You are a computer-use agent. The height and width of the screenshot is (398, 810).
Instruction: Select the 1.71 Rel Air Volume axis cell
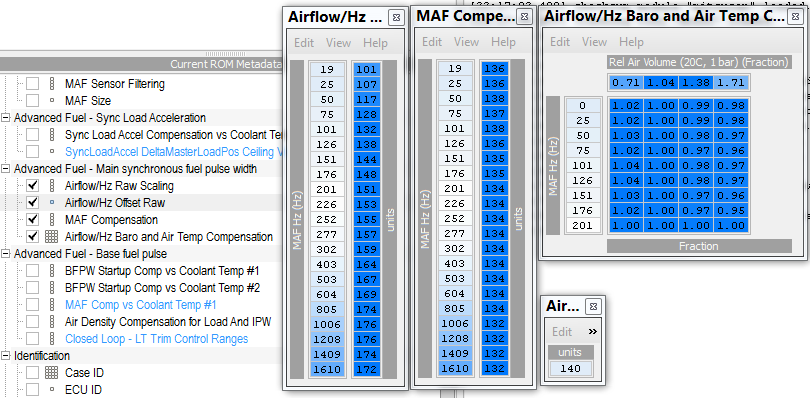[731, 83]
